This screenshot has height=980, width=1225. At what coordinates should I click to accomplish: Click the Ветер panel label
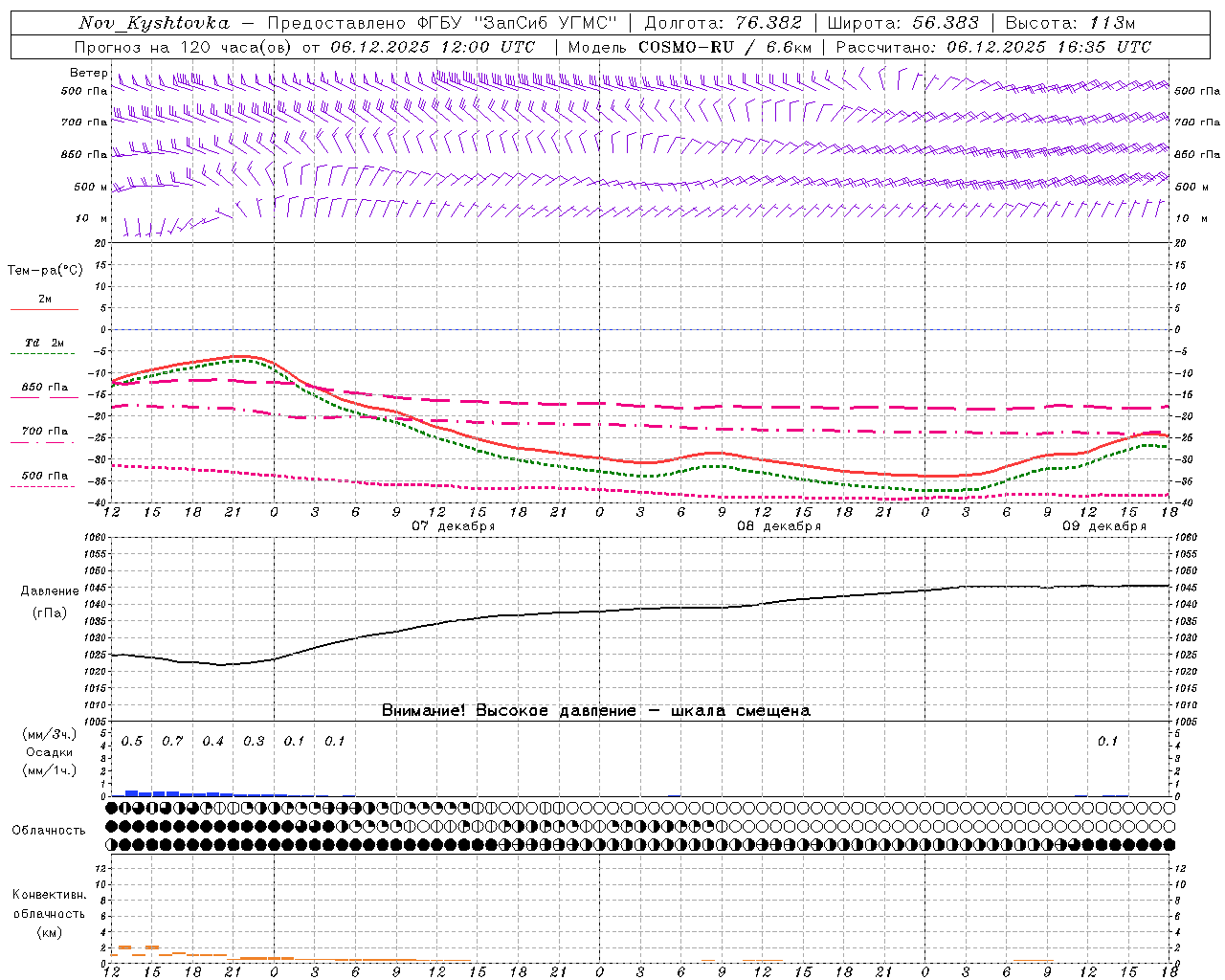pos(89,73)
